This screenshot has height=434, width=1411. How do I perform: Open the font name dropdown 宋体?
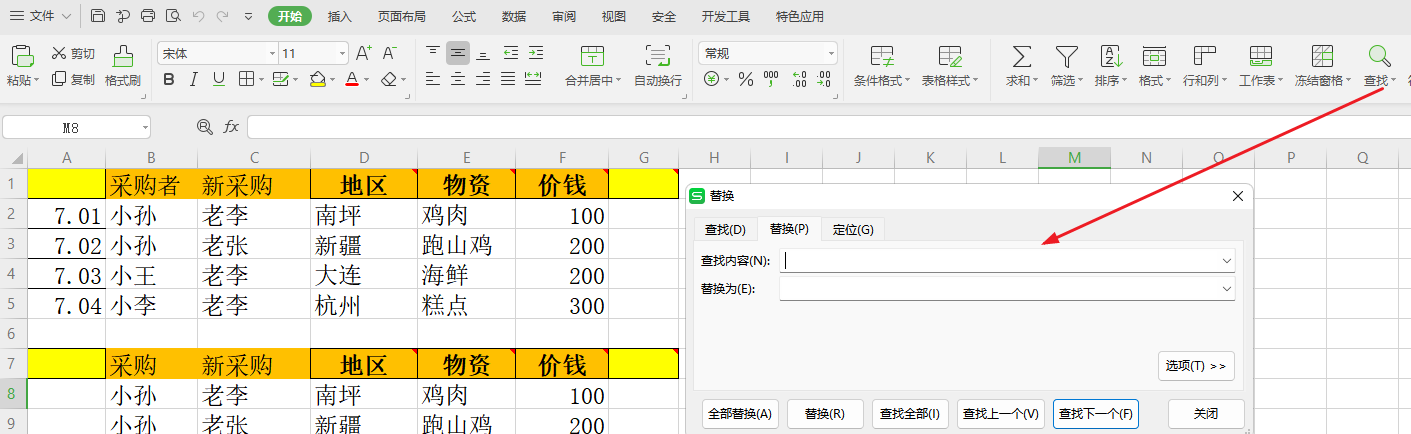pos(272,53)
